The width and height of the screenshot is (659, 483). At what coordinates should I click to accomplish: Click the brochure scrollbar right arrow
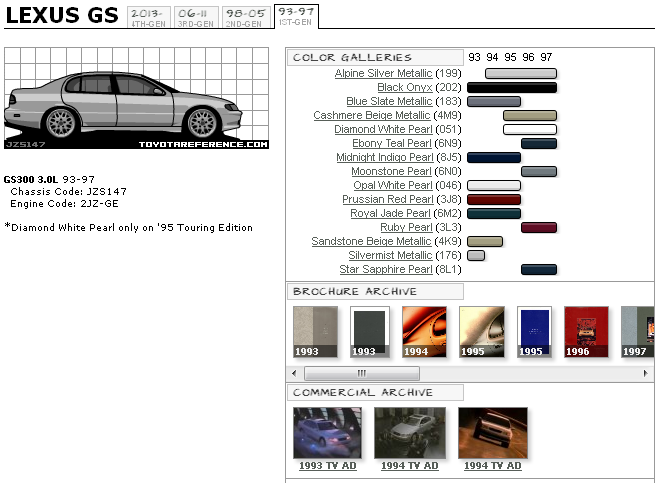646,373
